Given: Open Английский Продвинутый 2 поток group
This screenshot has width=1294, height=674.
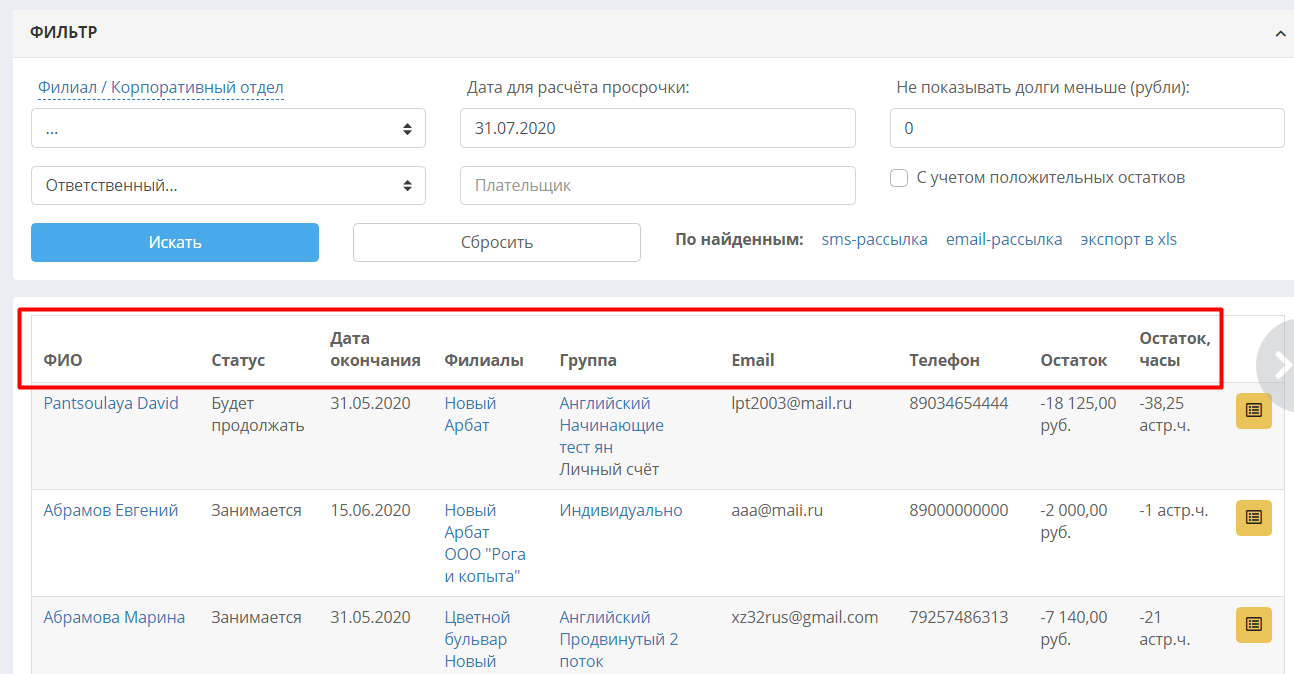Looking at the screenshot, I should coord(619,639).
